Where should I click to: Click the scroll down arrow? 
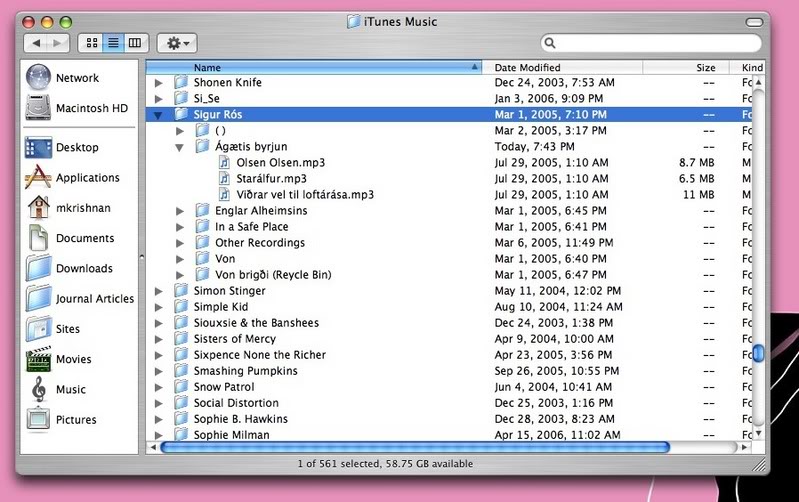(x=758, y=433)
